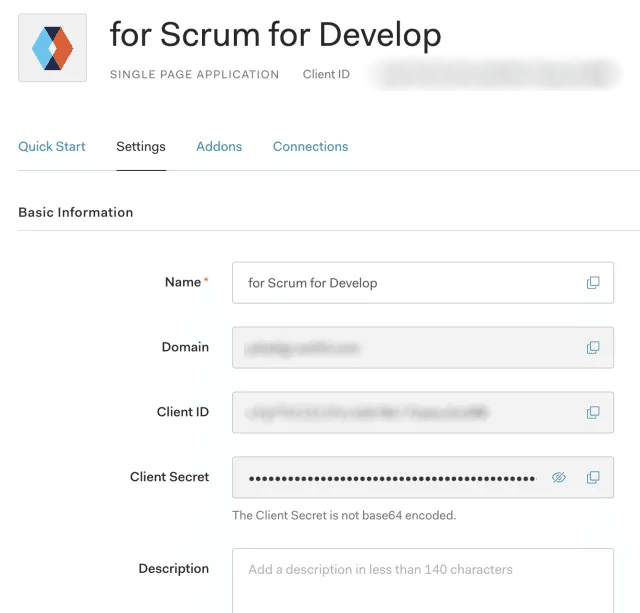The height and width of the screenshot is (613, 640).
Task: Go to the Addons tab
Action: pyautogui.click(x=219, y=146)
